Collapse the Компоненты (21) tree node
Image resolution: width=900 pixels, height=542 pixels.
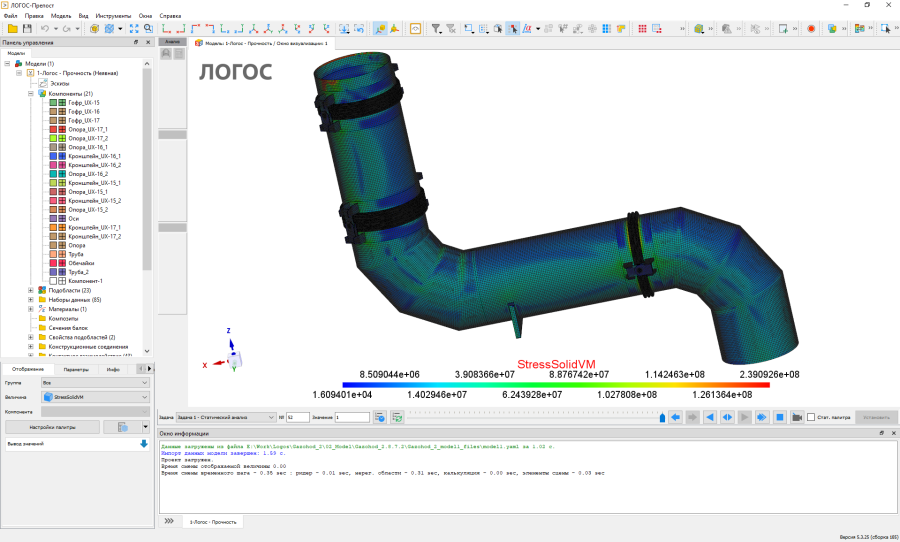coord(31,94)
